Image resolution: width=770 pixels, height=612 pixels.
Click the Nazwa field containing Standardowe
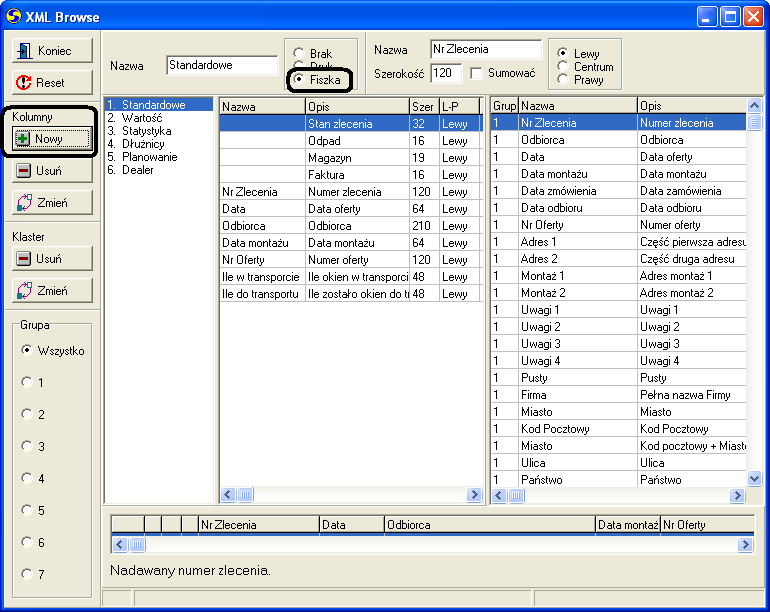pyautogui.click(x=222, y=65)
